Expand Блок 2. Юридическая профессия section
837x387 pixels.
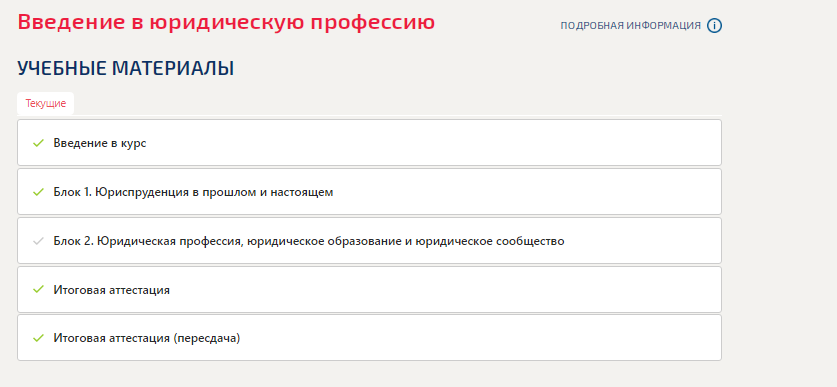369,241
